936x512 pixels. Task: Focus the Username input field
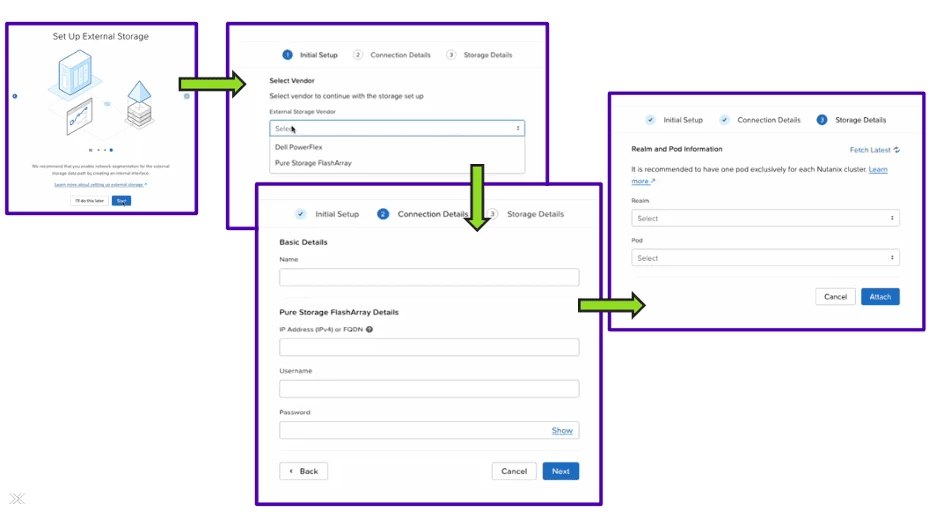(429, 388)
